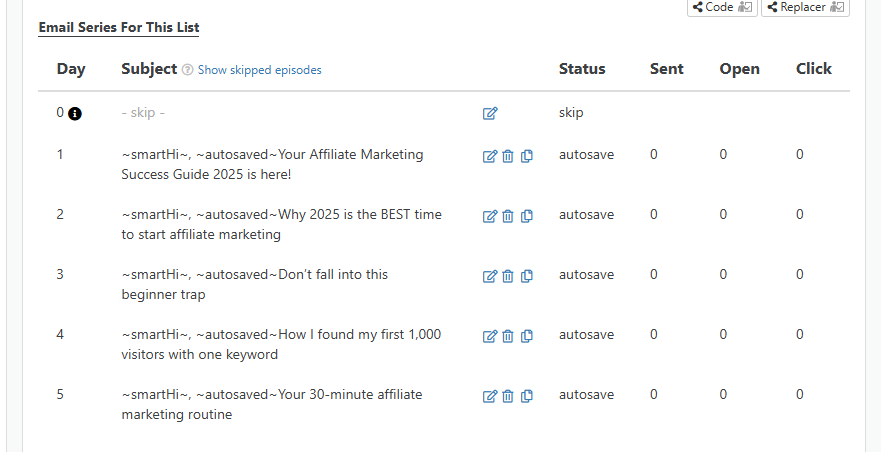The width and height of the screenshot is (881, 452).
Task: Open the Code share button
Action: (x=720, y=7)
